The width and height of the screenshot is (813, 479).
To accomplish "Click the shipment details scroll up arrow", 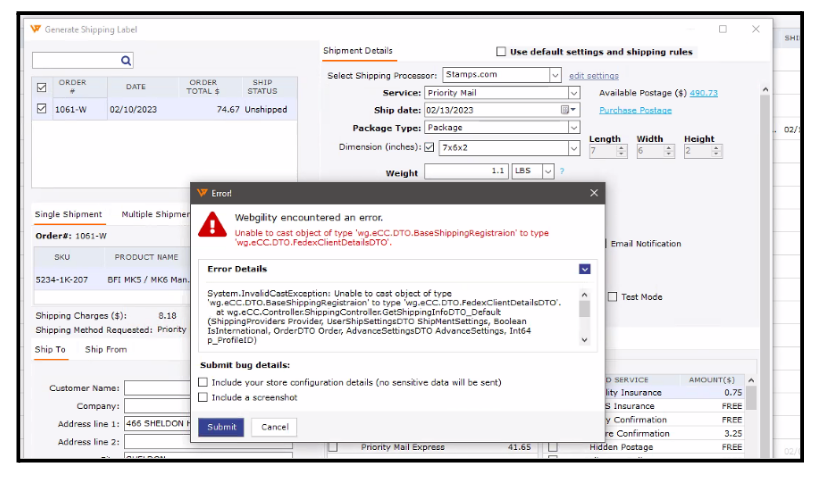I will click(765, 90).
